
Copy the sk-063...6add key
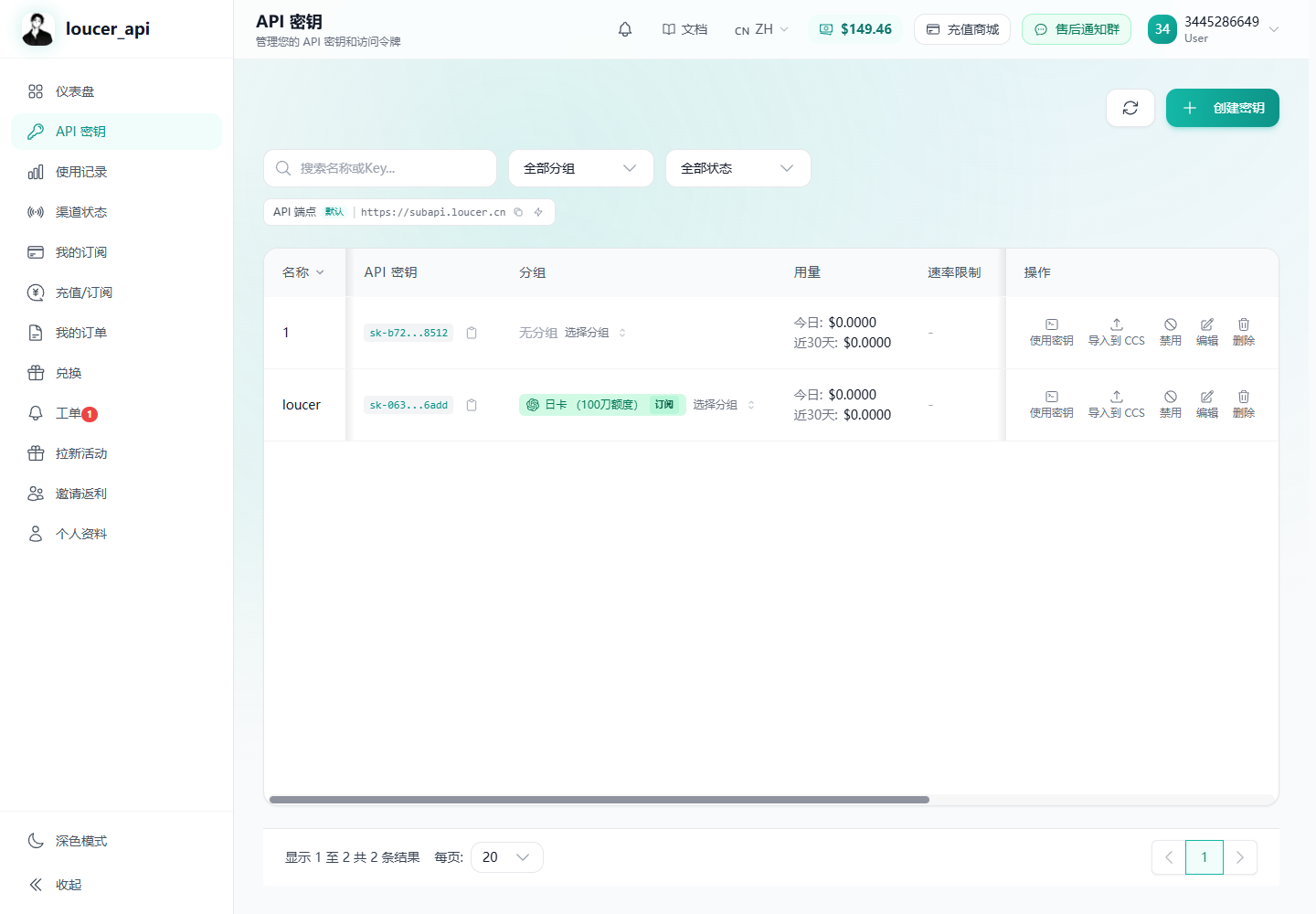472,405
